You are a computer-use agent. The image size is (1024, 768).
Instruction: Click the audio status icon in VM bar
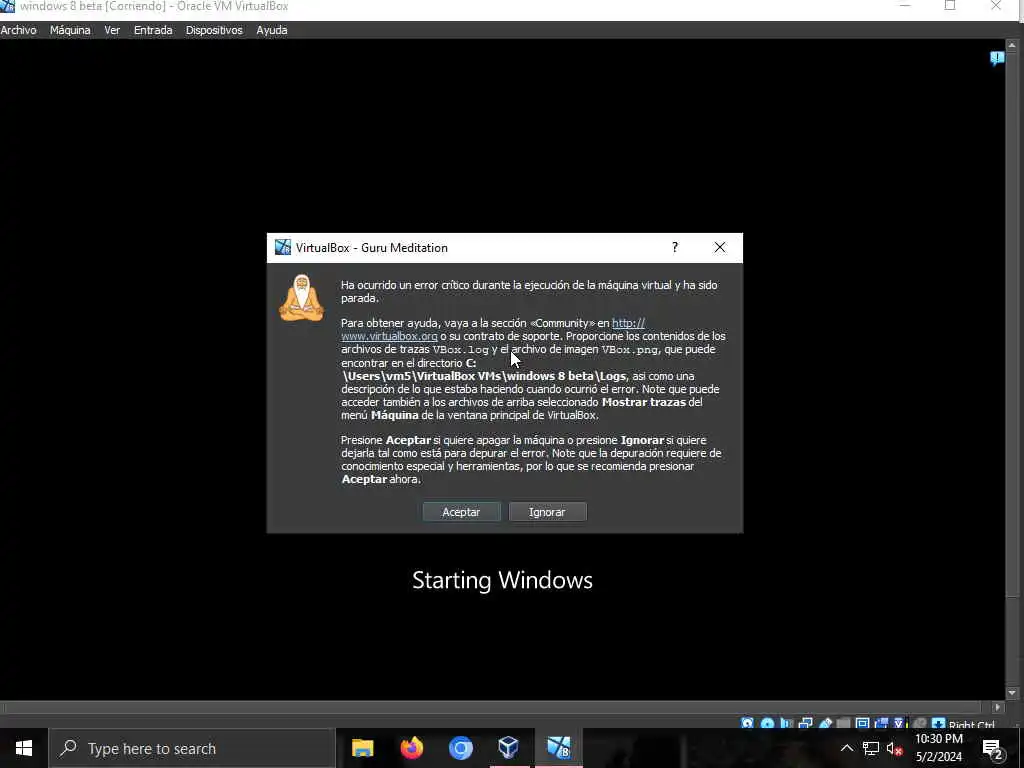[786, 724]
